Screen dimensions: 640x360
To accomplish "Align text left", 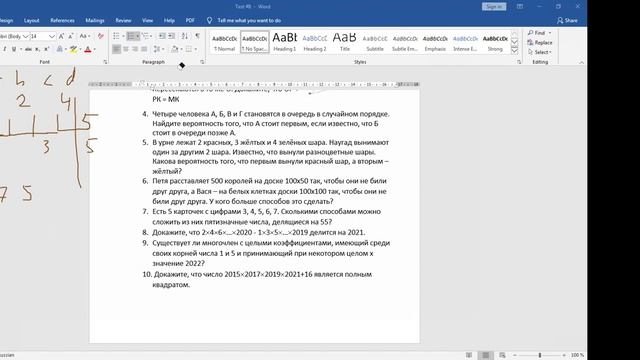I will 116,49.
